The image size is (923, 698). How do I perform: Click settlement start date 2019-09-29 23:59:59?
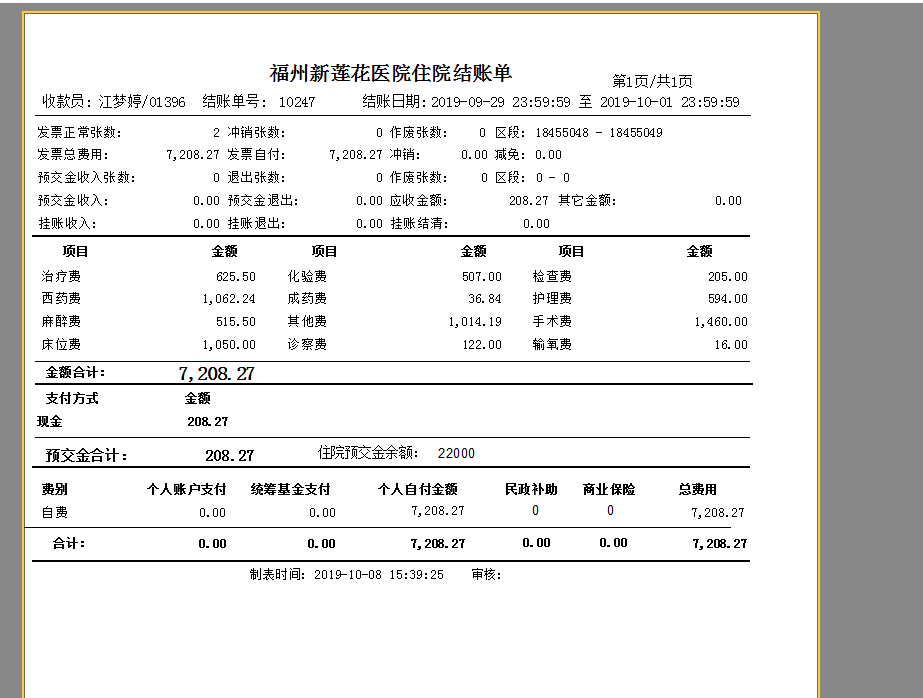[501, 102]
